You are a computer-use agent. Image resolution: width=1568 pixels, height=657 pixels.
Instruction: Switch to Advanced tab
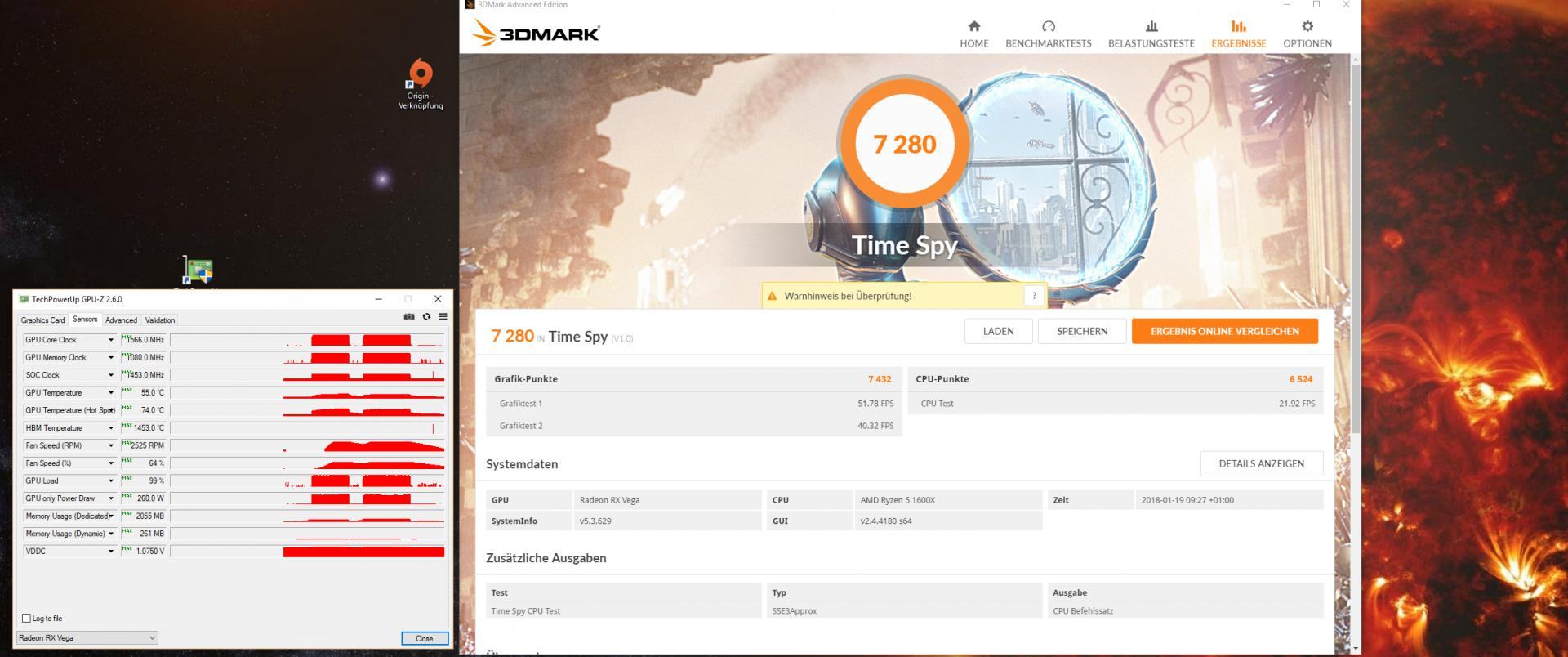pyautogui.click(x=121, y=320)
